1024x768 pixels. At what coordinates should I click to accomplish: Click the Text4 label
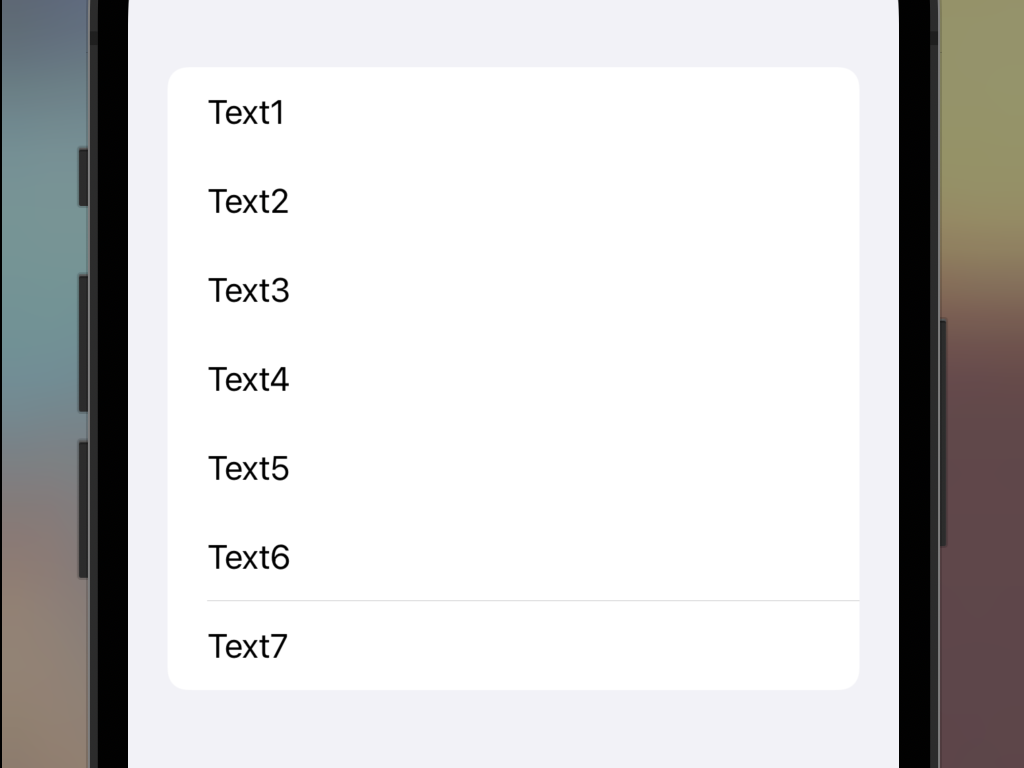[x=248, y=379]
